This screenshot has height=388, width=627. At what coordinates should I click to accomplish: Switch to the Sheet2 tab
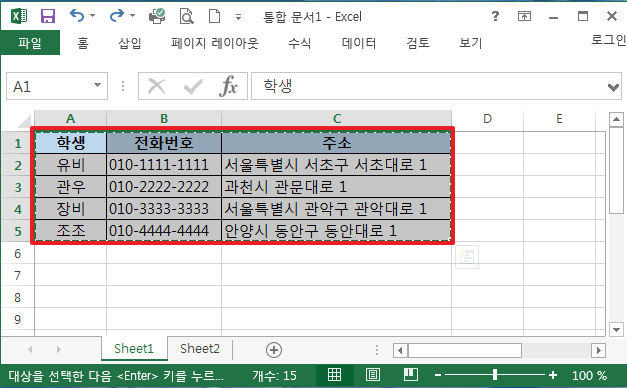point(200,349)
